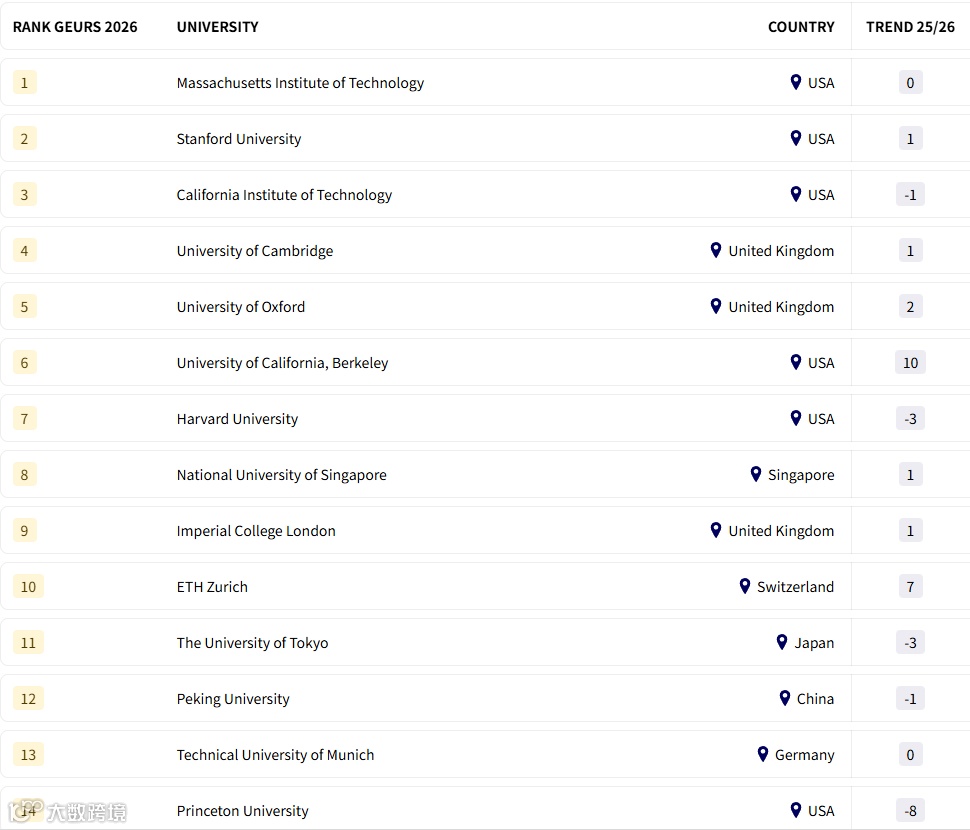Click the pin icon in the University of Cambridge row

pyautogui.click(x=716, y=250)
